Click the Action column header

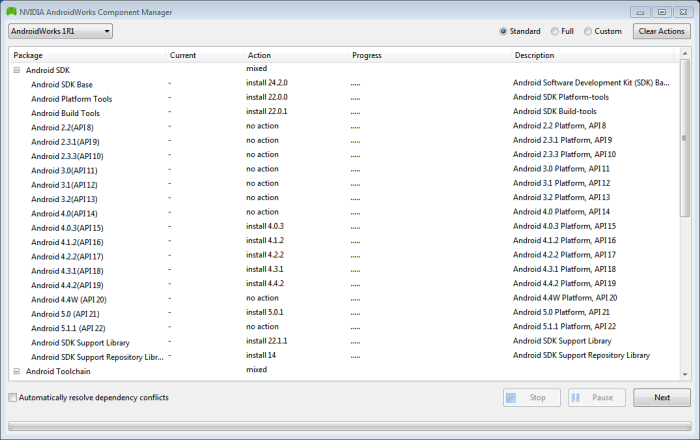(x=296, y=55)
